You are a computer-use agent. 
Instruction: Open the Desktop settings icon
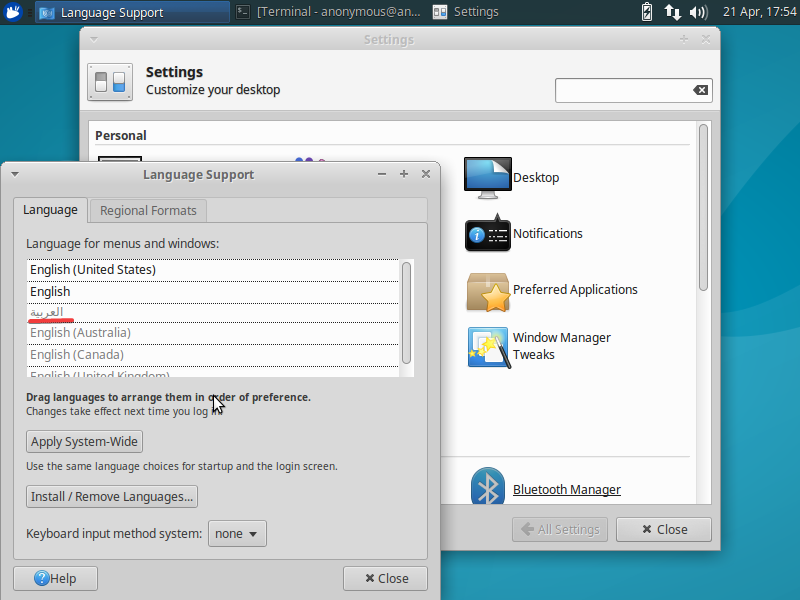tap(487, 178)
